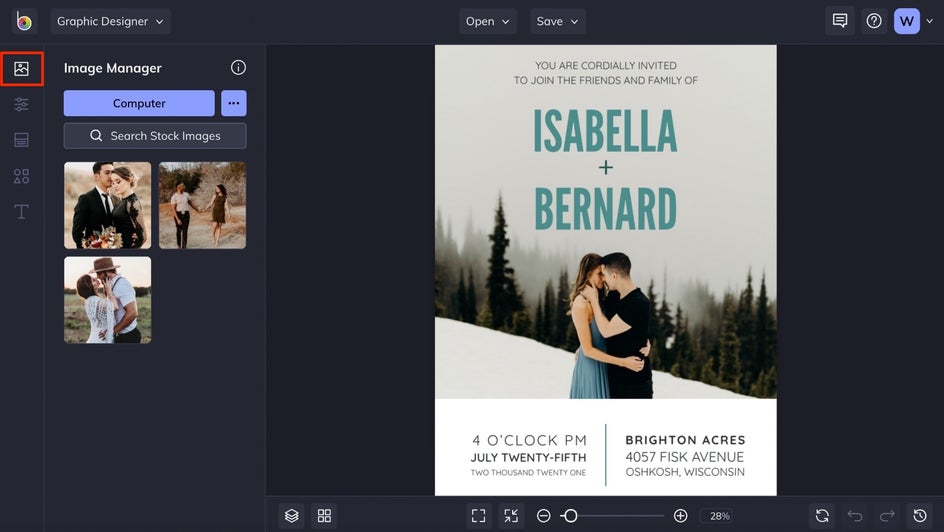Select the BRIGHTON ACRES text
Screen dimensions: 944x532
click(x=685, y=440)
